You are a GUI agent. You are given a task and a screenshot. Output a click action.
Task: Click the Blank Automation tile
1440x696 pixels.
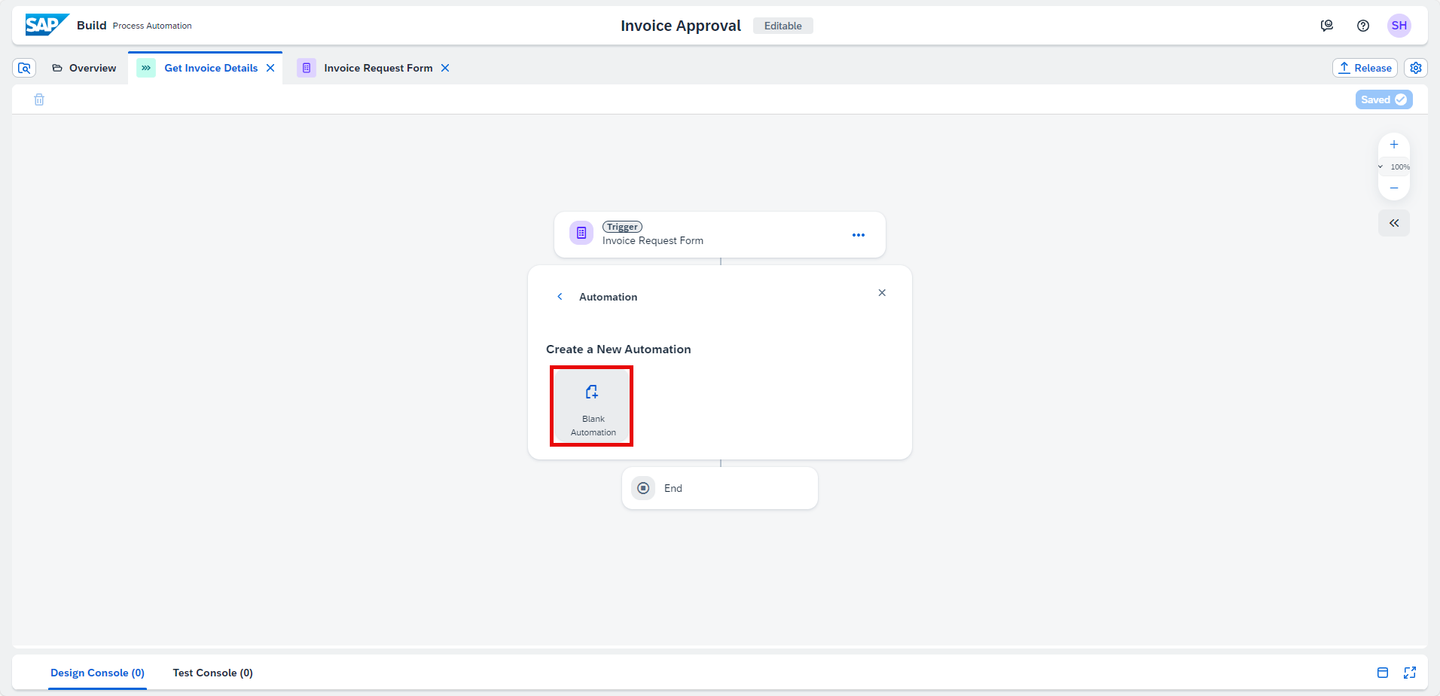click(x=592, y=406)
